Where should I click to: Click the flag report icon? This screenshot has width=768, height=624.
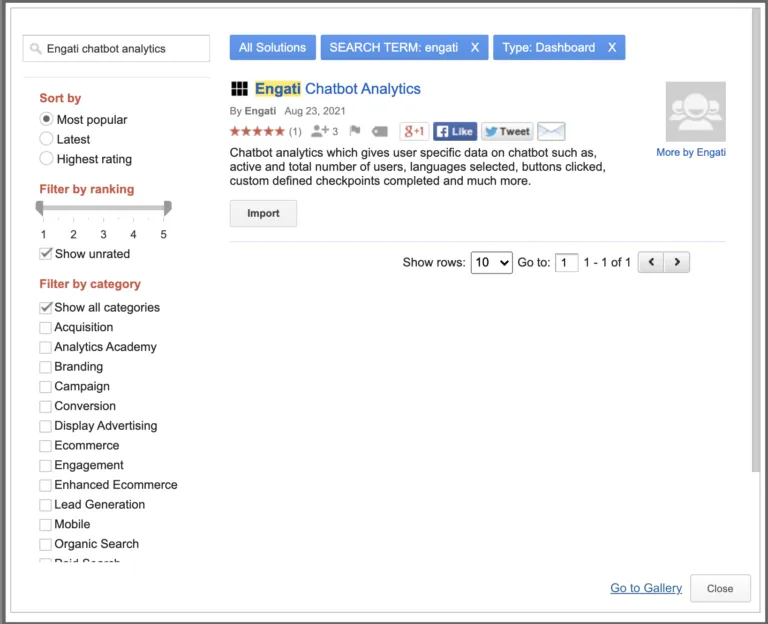(x=355, y=131)
